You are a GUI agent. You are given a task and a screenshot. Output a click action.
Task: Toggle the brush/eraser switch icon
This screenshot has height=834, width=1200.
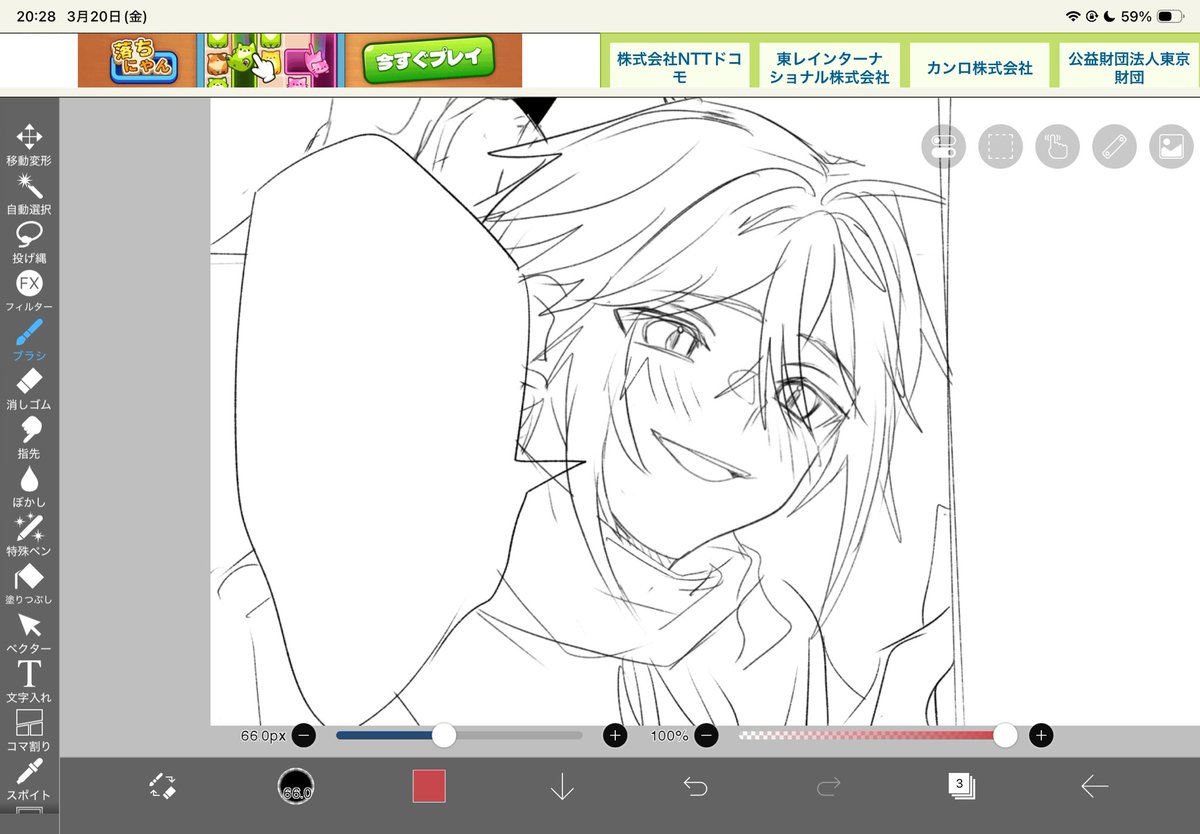tap(163, 786)
